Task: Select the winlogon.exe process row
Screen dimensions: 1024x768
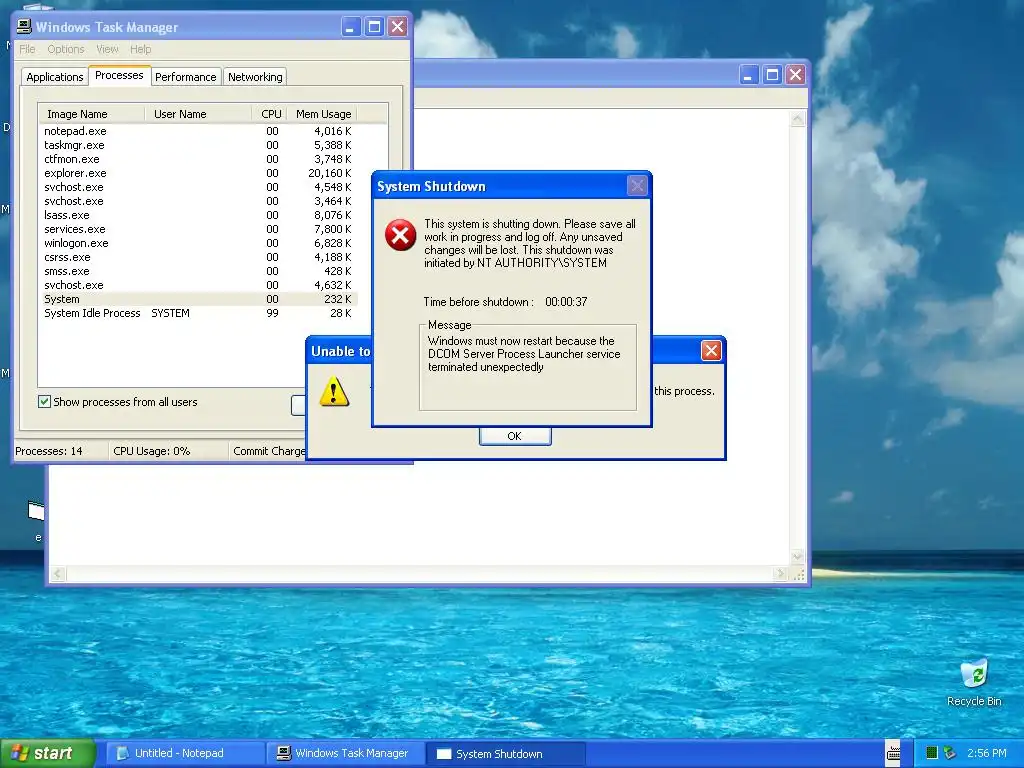Action: point(198,243)
